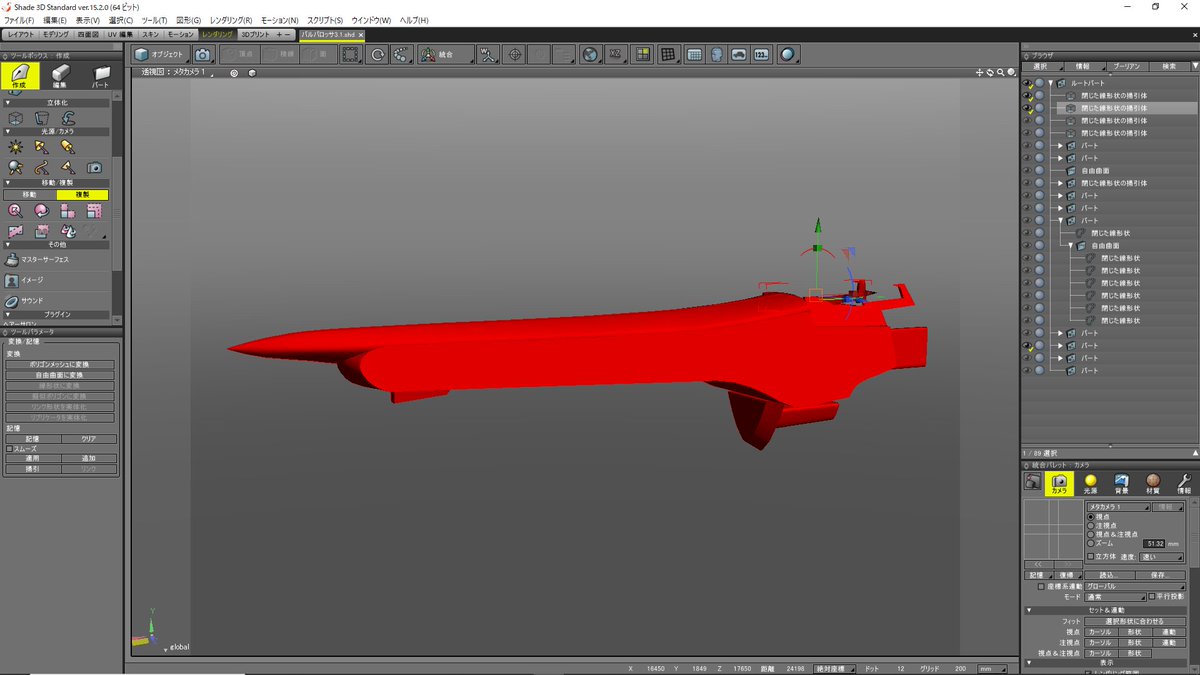Click the dashed-rectangle selection toolbar icon
This screenshot has height=675, width=1200.
(x=351, y=55)
